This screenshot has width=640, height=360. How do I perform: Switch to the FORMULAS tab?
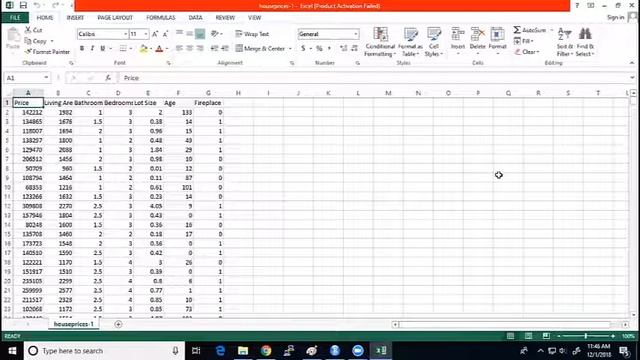tap(160, 18)
